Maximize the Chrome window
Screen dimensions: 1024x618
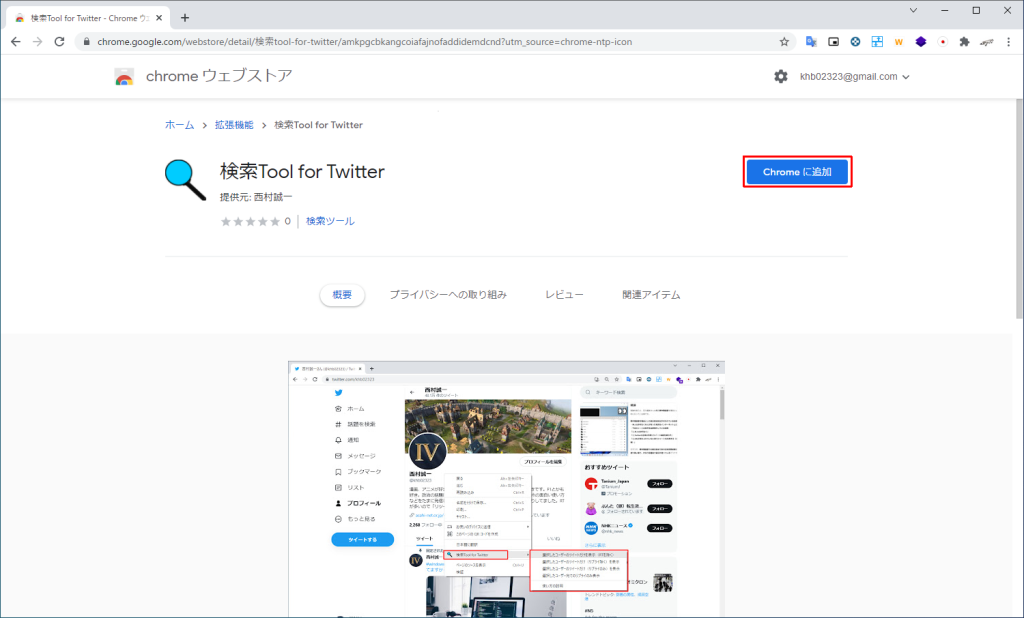[x=976, y=10]
